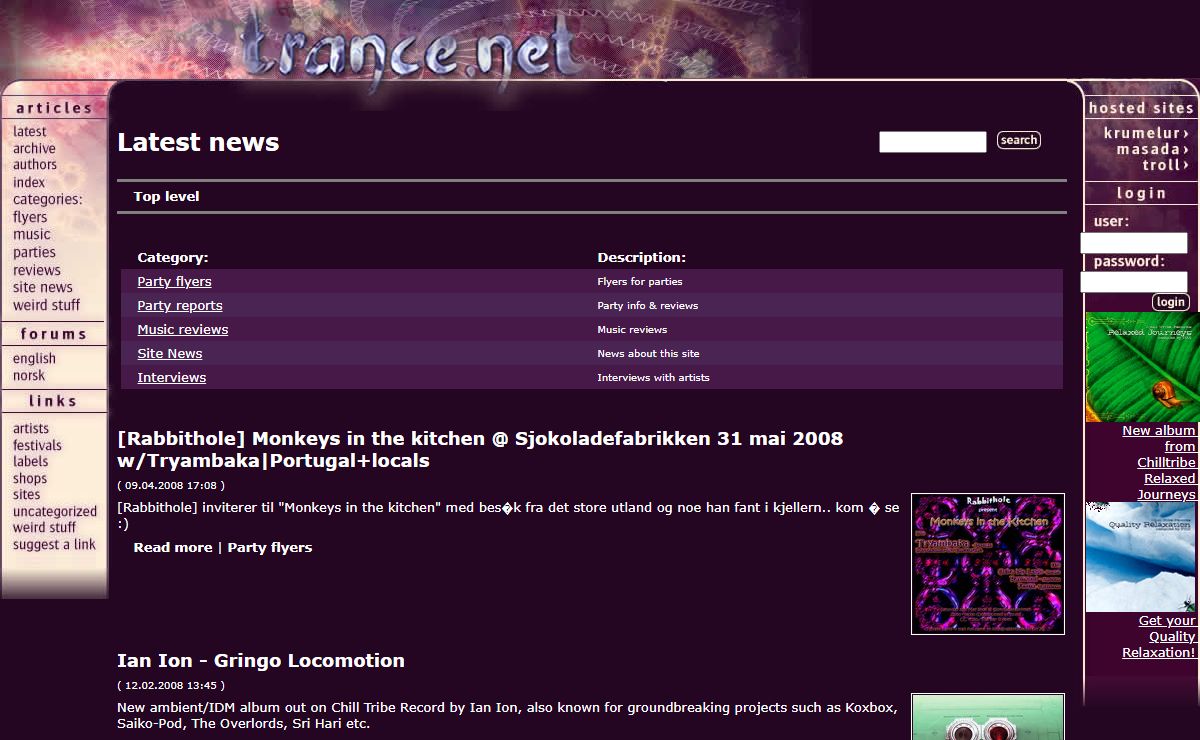
Task: Open shops links section
Action: point(30,478)
